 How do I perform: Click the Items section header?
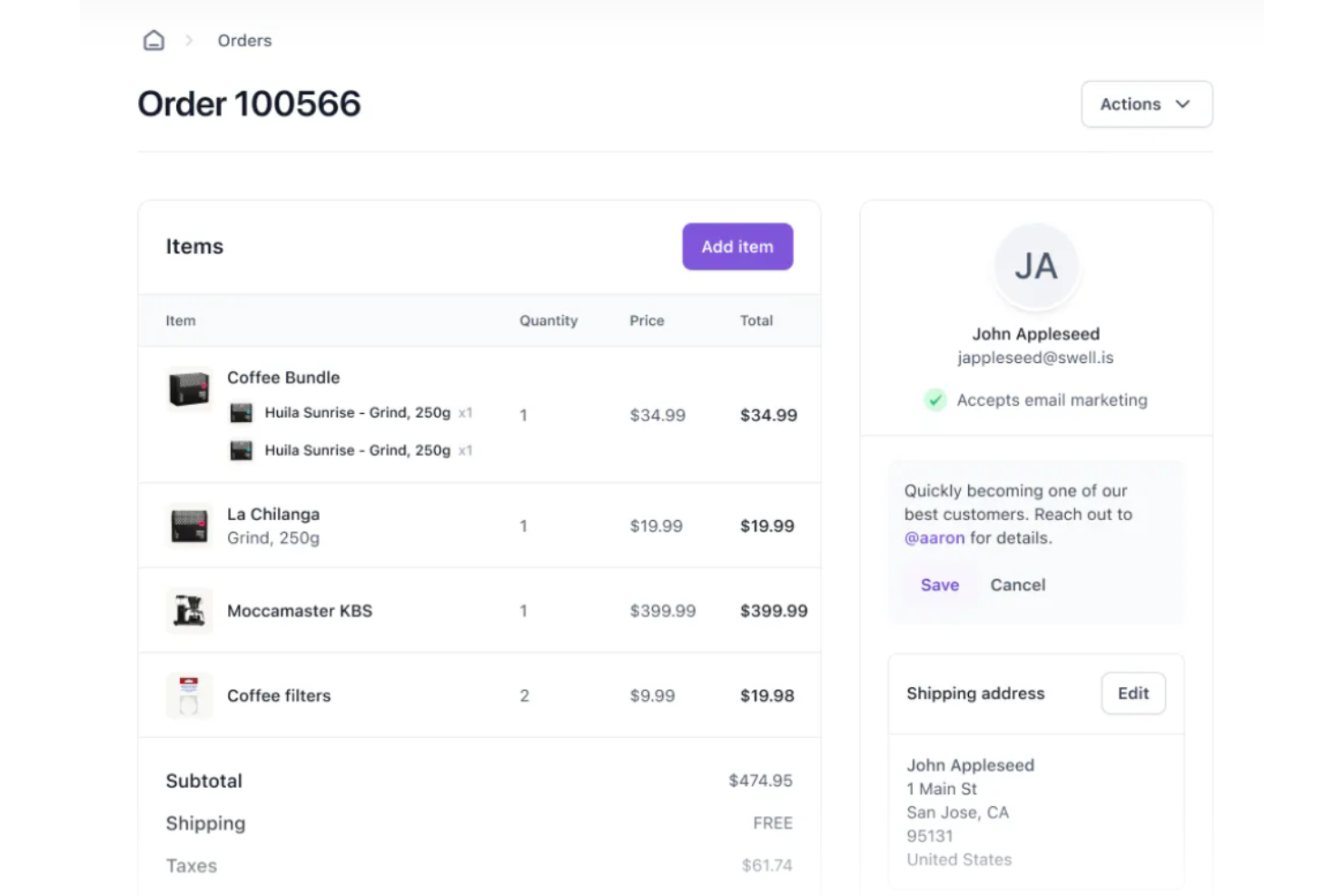[x=194, y=246]
